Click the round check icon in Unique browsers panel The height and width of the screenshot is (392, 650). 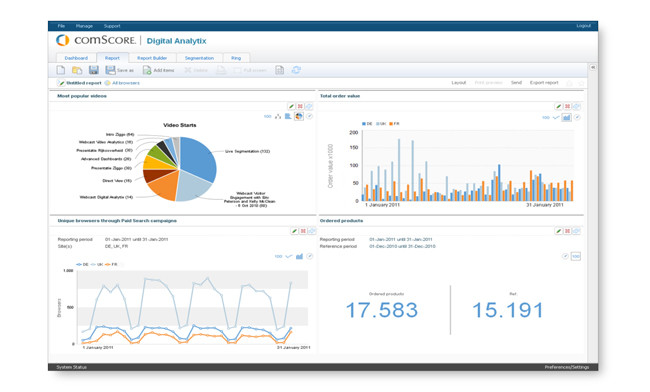click(x=309, y=256)
